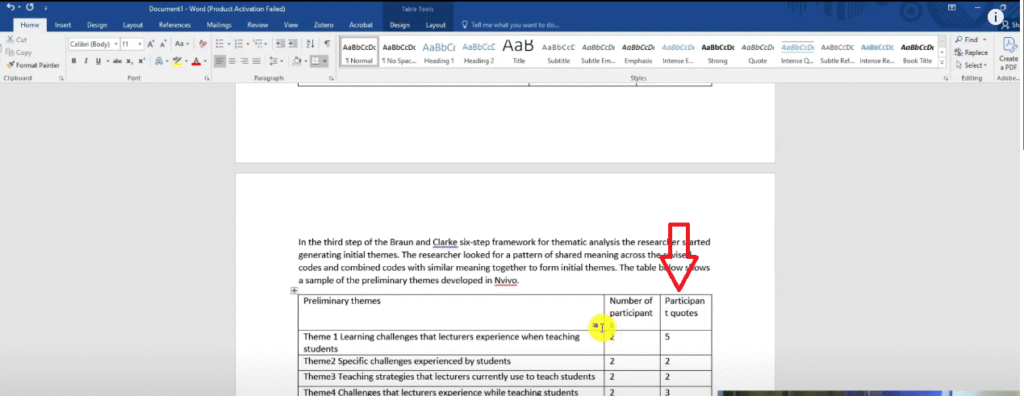The width and height of the screenshot is (1024, 396).
Task: Open the Mailings tab
Action: pos(219,25)
